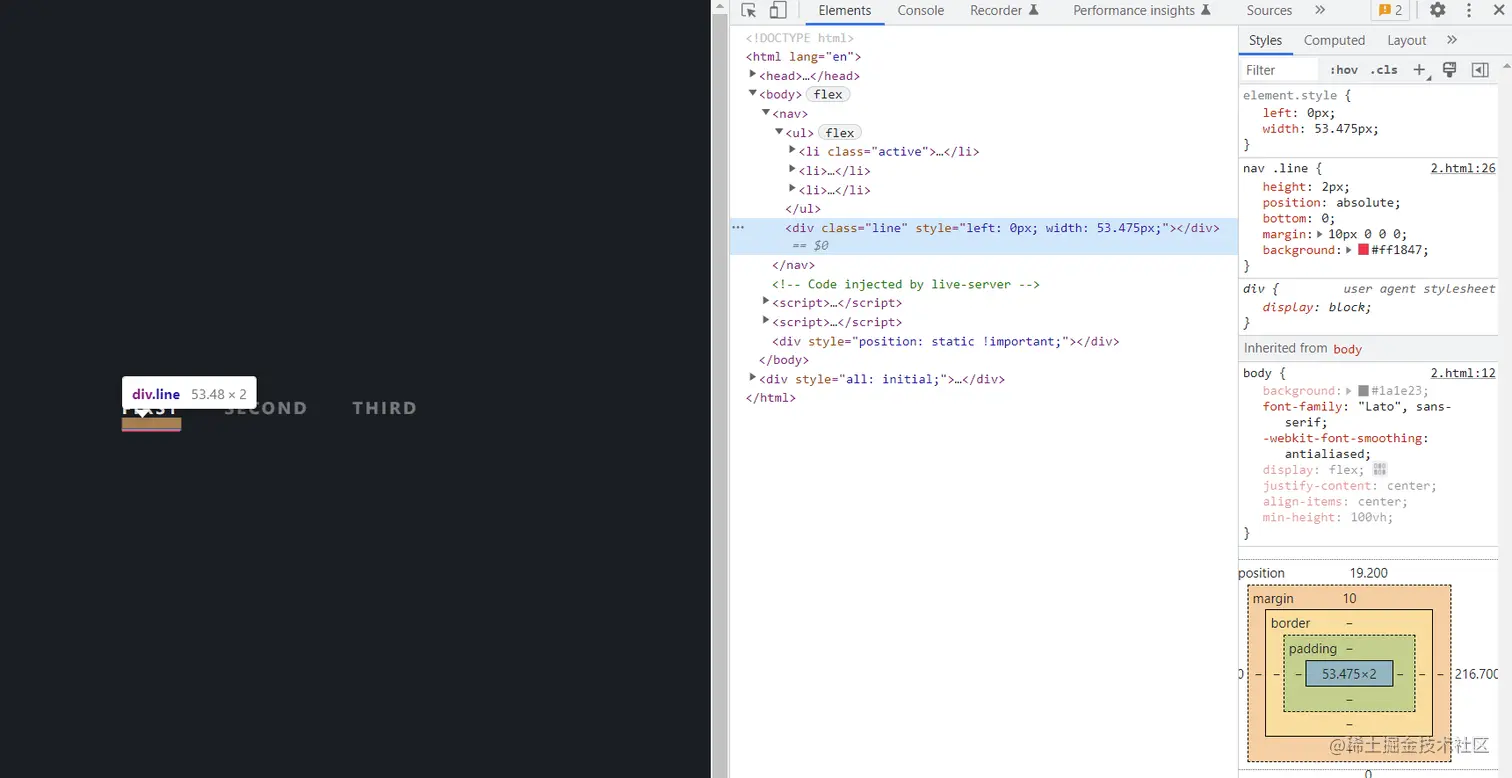The image size is (1512, 778).
Task: Click the new style rule plus icon
Action: pyautogui.click(x=1419, y=70)
